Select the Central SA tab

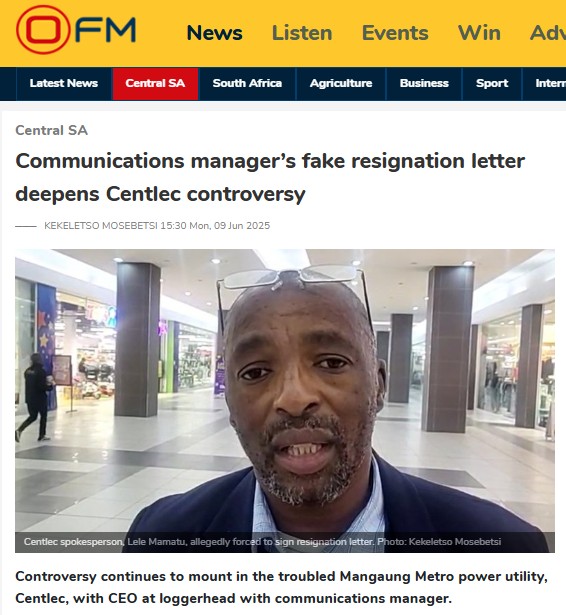coord(155,84)
